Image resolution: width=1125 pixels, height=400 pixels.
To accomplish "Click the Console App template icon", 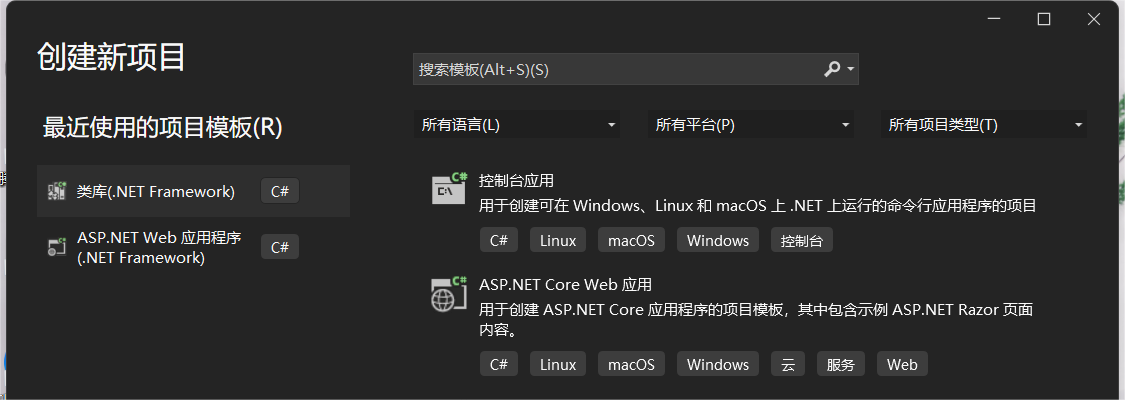I will [x=449, y=188].
